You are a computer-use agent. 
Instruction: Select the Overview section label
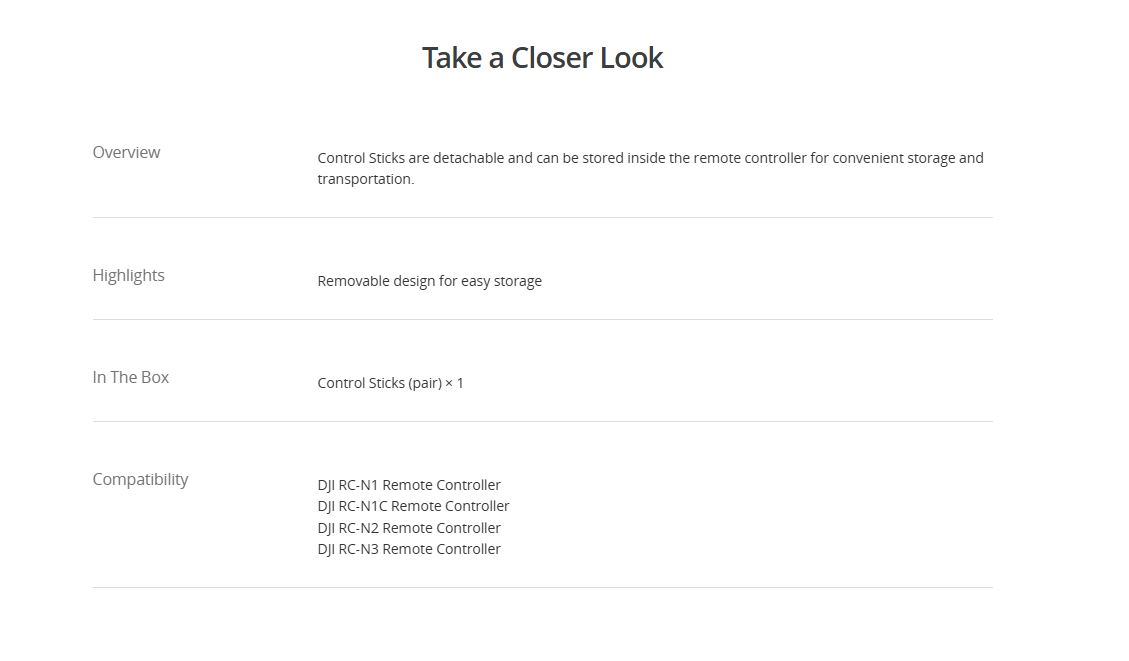(126, 152)
